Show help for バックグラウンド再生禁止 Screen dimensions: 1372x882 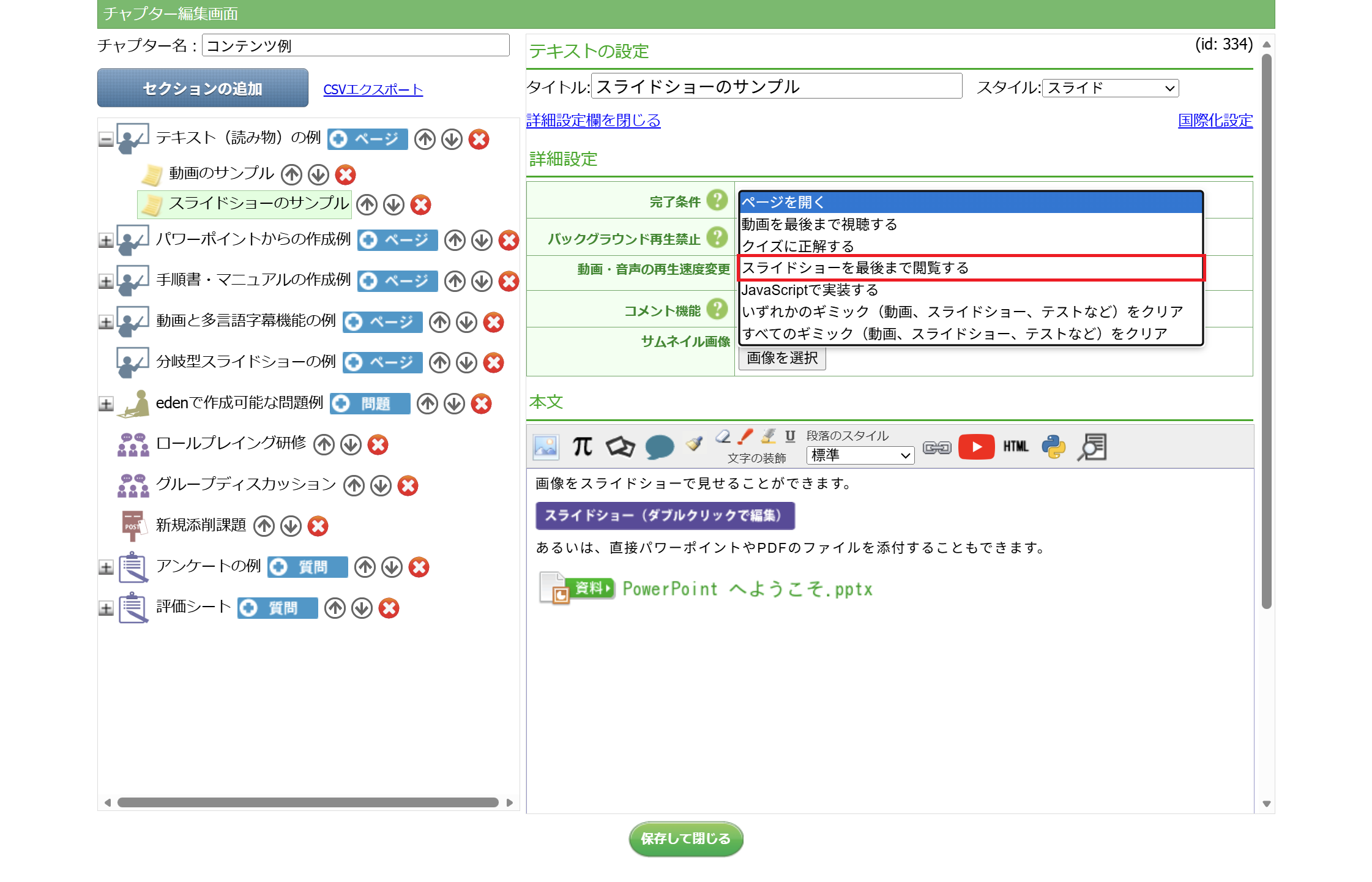pyautogui.click(x=717, y=237)
